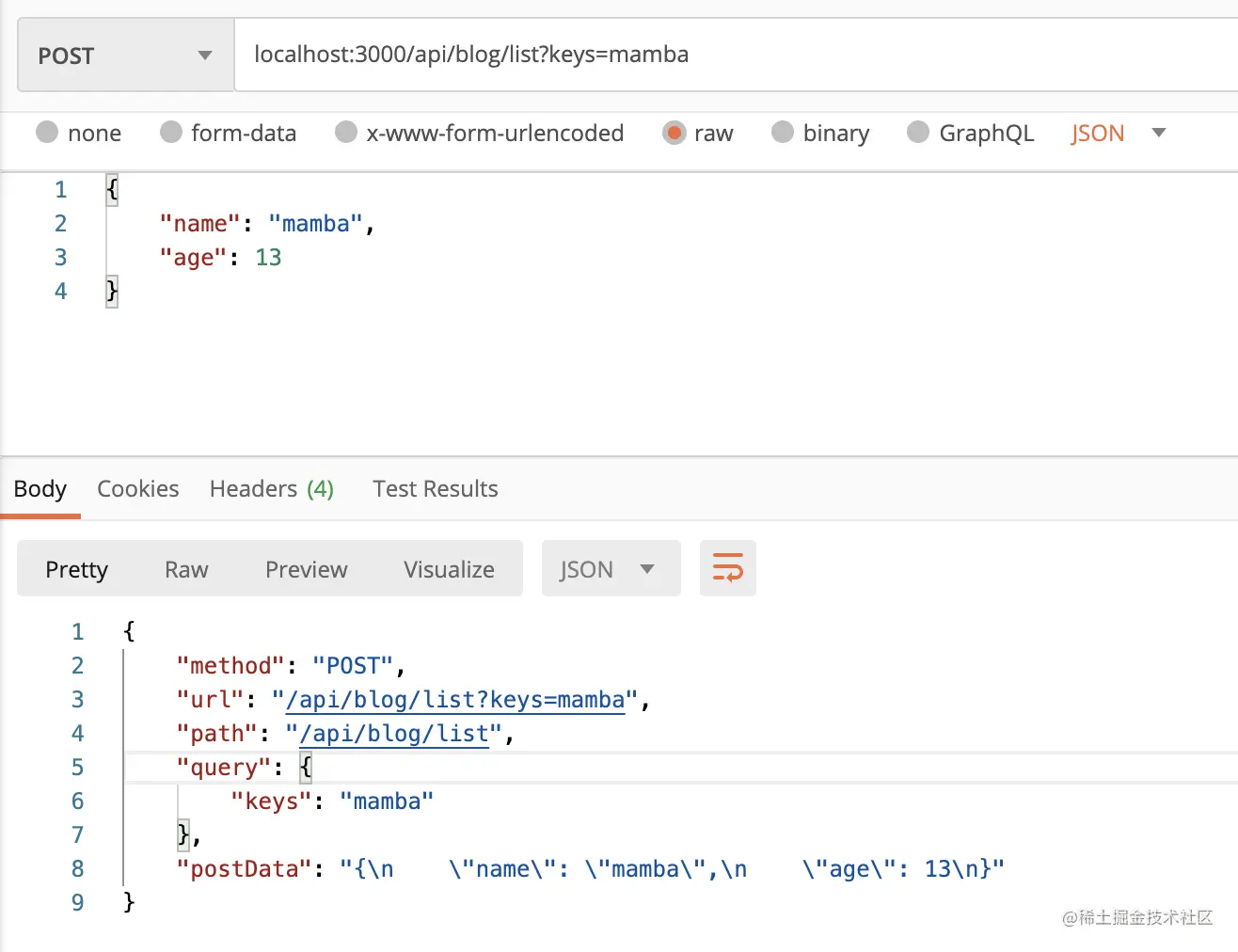Choose the GraphQL body type

coord(918,133)
